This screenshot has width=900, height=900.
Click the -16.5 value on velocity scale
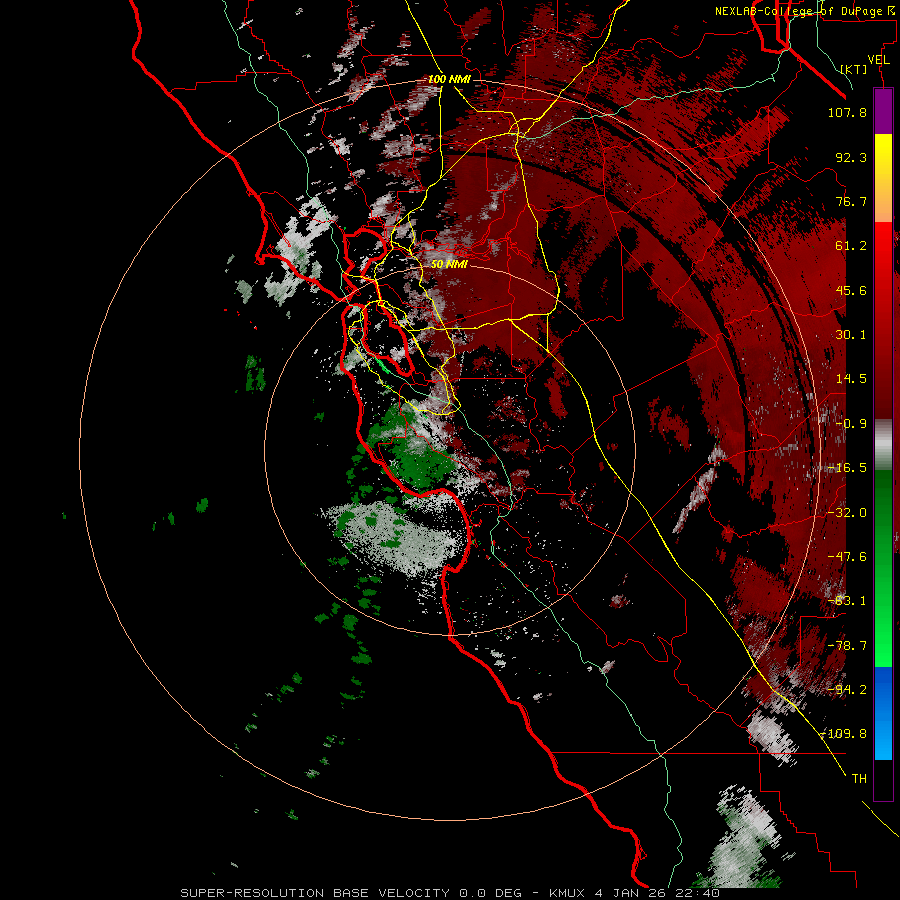pos(847,468)
